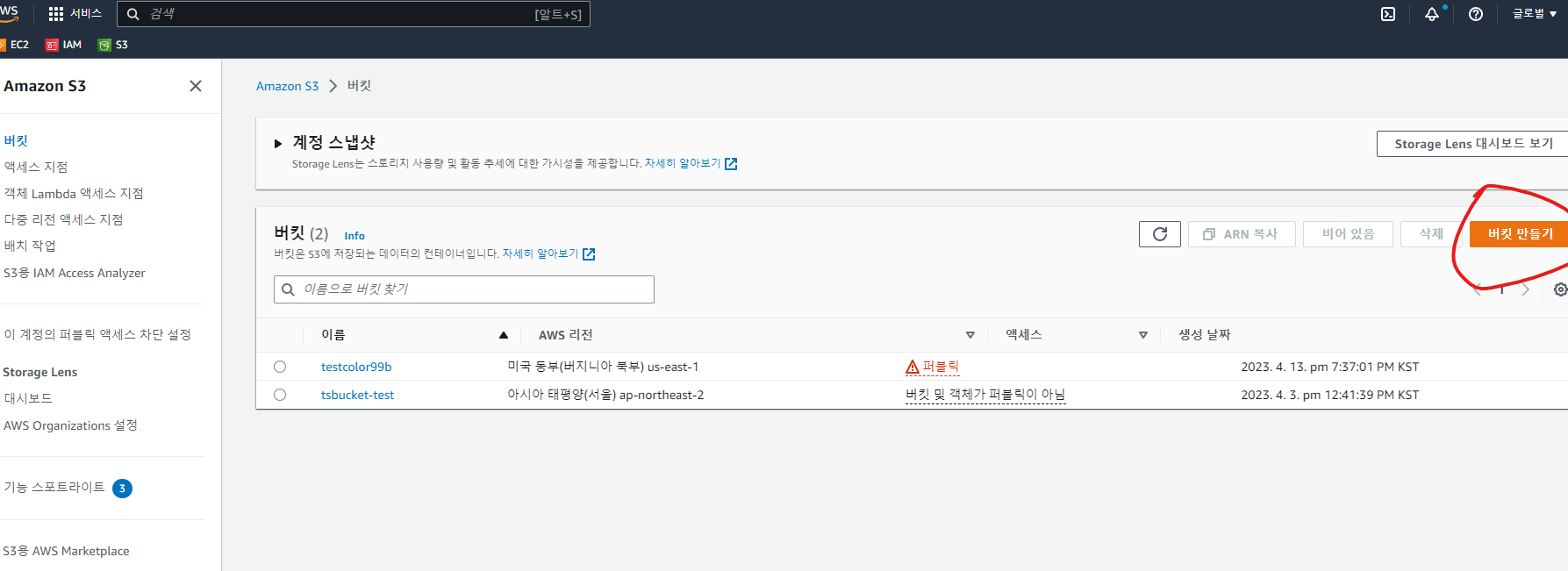
Task: Click the tsbucket-test not-public access label
Action: 985,395
